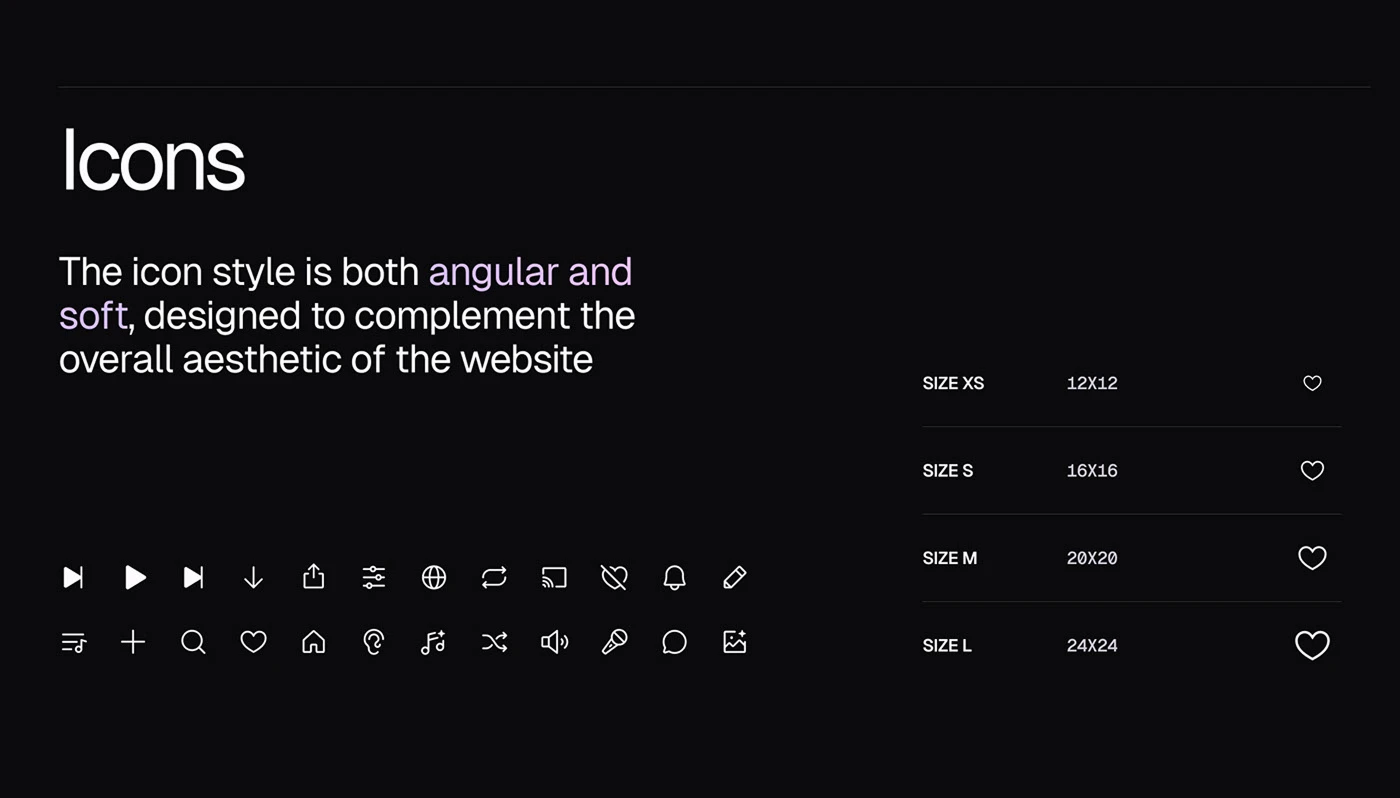1400x798 pixels.
Task: Toggle the shuffle arrows icon
Action: point(494,642)
